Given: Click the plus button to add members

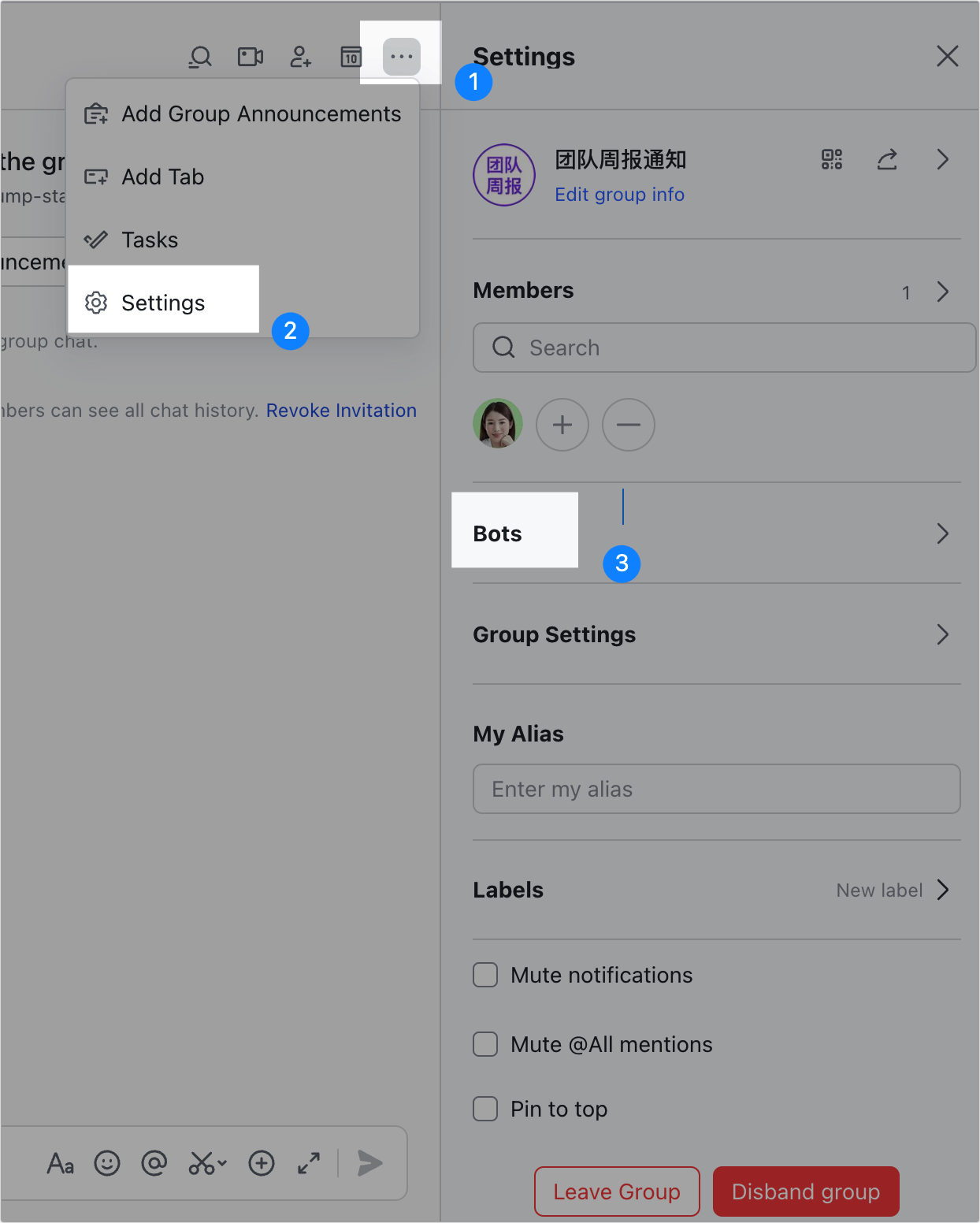Looking at the screenshot, I should (x=562, y=425).
